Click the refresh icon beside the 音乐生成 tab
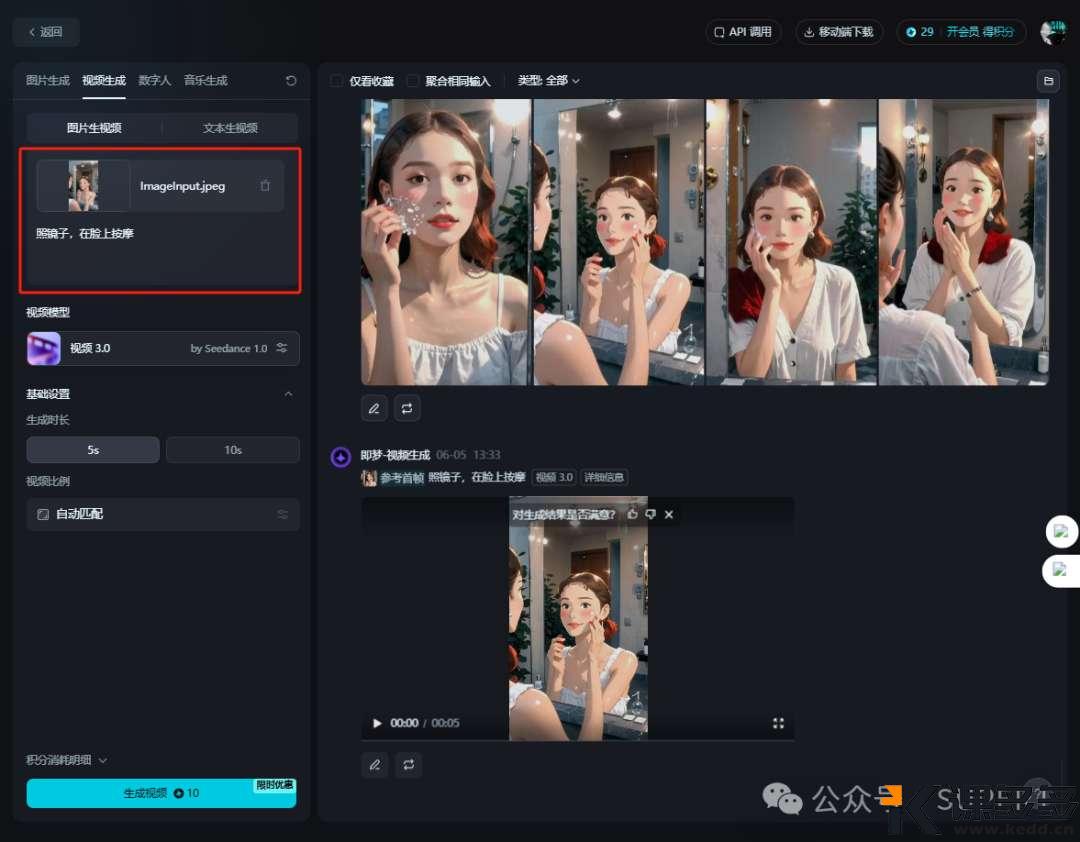 click(x=291, y=81)
